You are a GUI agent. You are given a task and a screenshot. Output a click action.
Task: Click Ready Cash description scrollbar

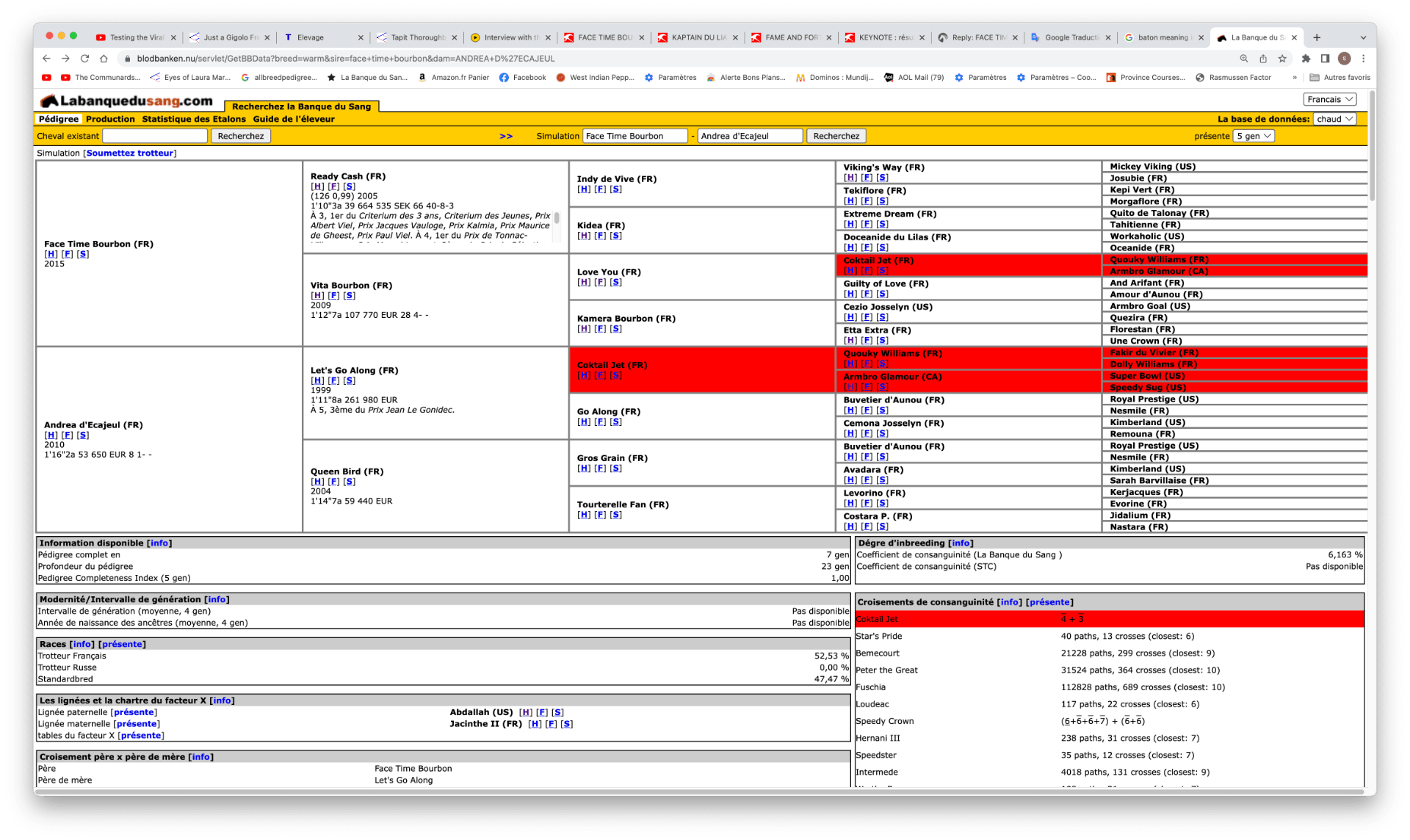coord(557,219)
